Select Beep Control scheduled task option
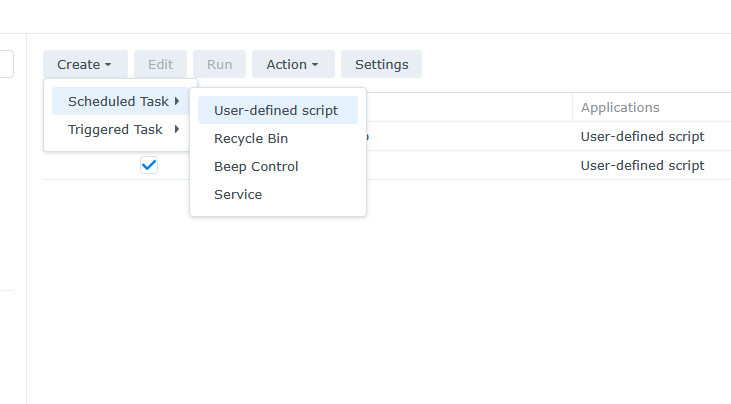Screen dimensions: 731x404 (x=256, y=166)
